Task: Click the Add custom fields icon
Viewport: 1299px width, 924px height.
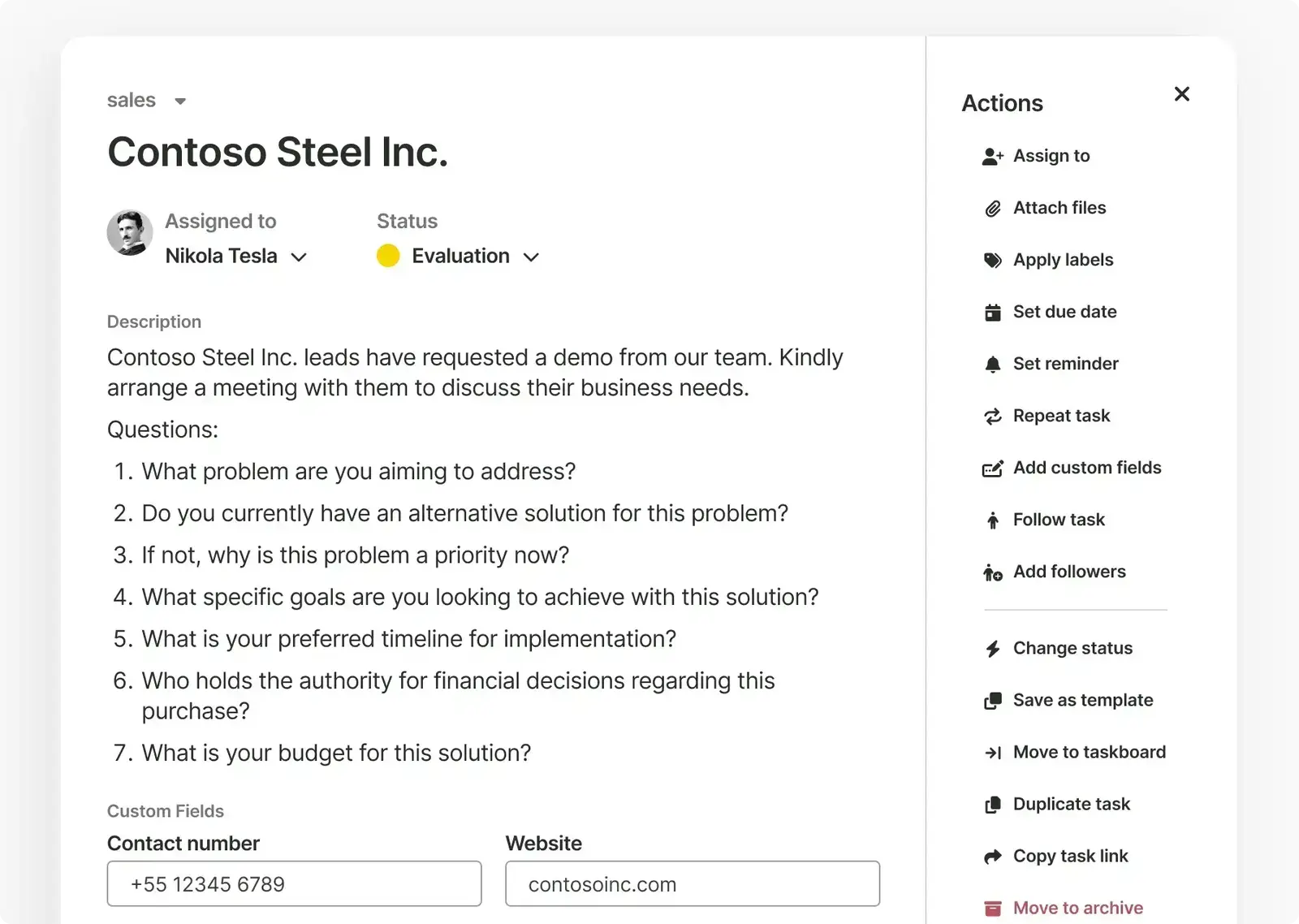Action: (992, 468)
